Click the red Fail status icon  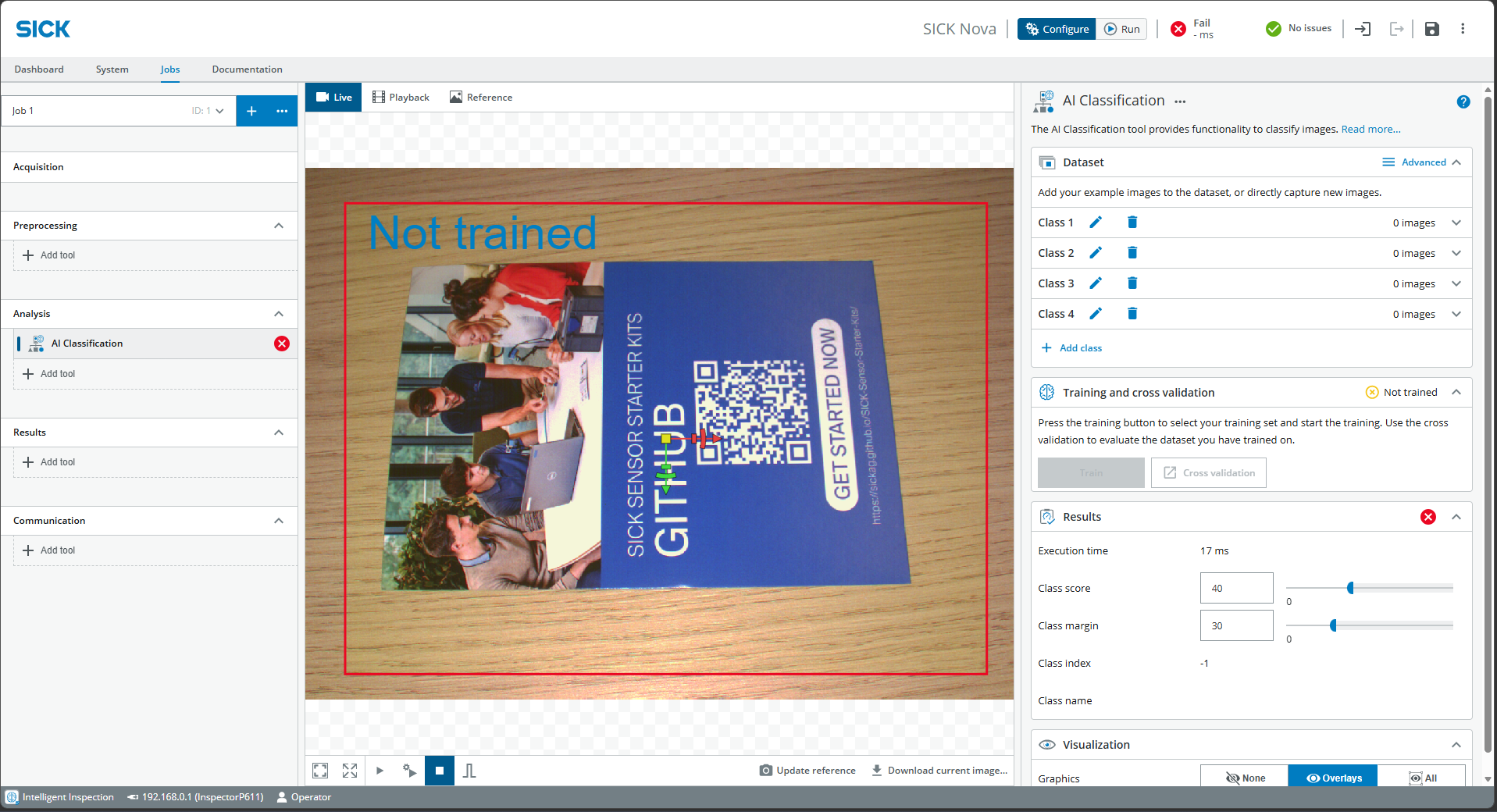click(1178, 29)
